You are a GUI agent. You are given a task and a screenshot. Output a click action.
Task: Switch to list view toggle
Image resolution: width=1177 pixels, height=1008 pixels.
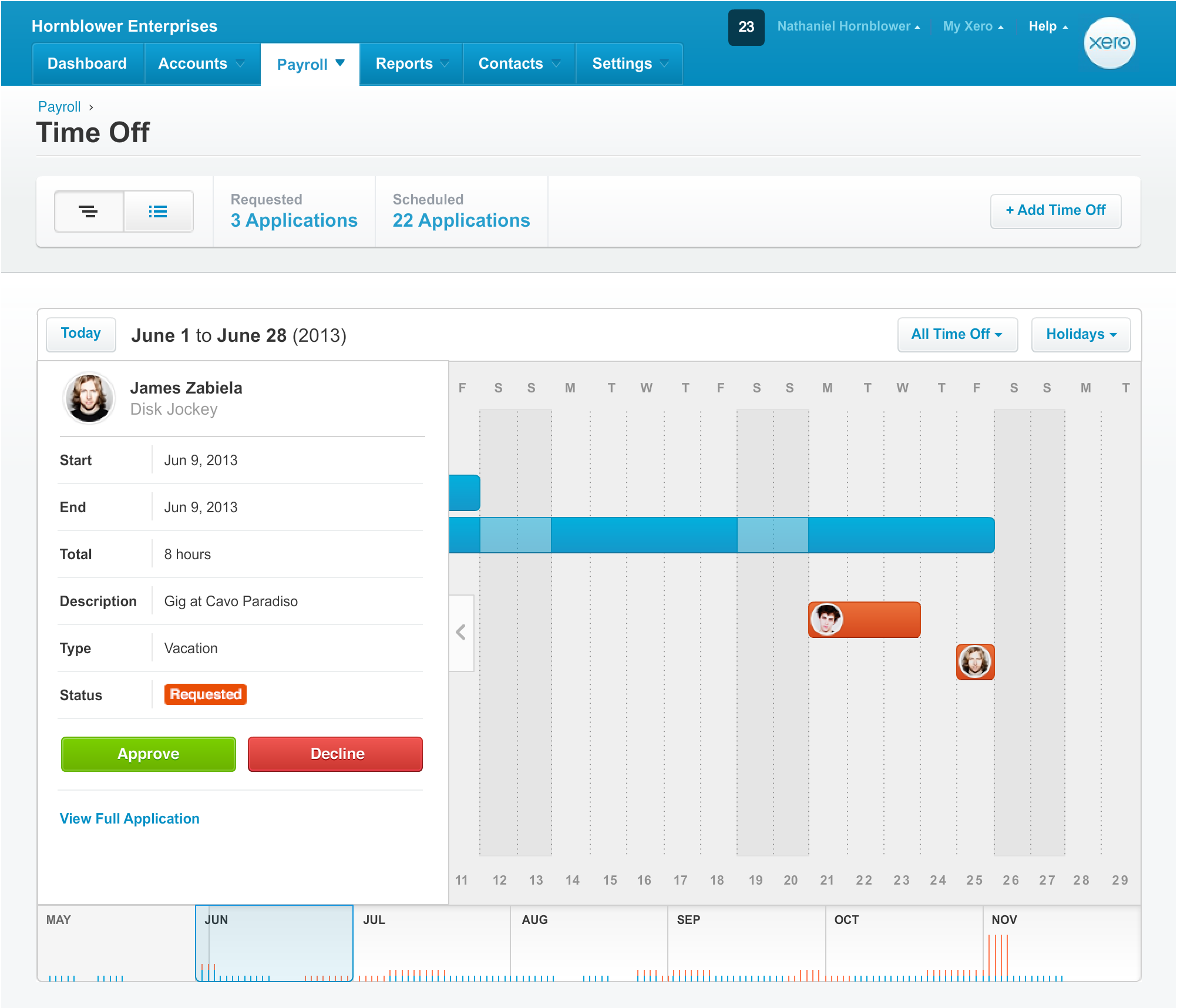coord(158,211)
